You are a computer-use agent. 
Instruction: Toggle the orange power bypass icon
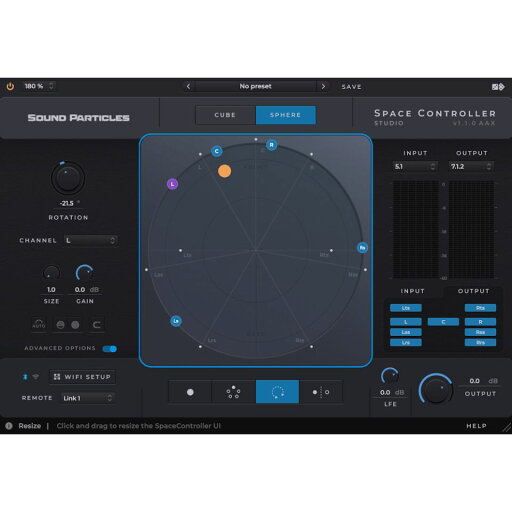click(x=10, y=86)
